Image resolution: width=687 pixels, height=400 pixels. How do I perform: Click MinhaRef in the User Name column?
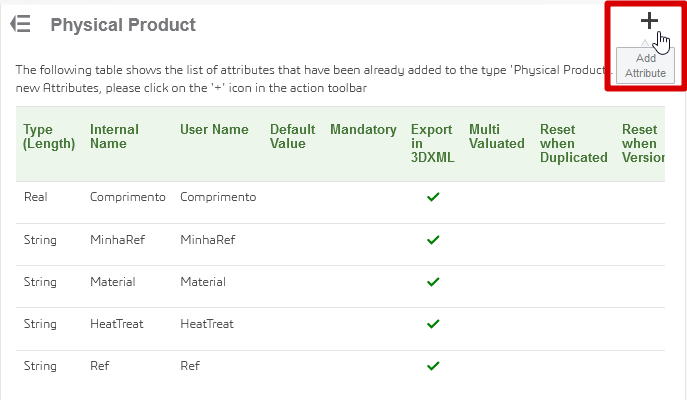[x=207, y=240]
